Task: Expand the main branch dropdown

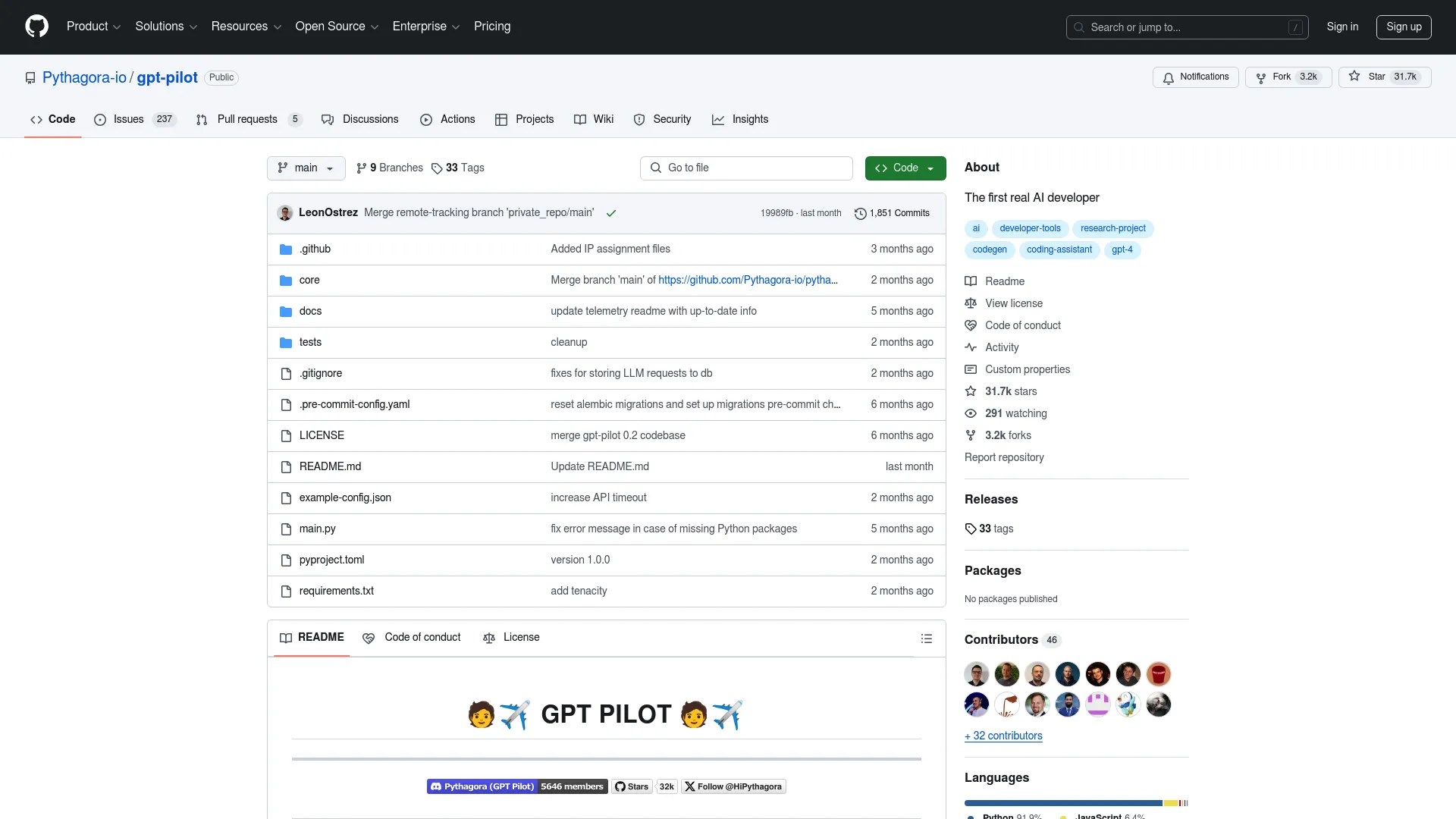Action: coord(306,168)
